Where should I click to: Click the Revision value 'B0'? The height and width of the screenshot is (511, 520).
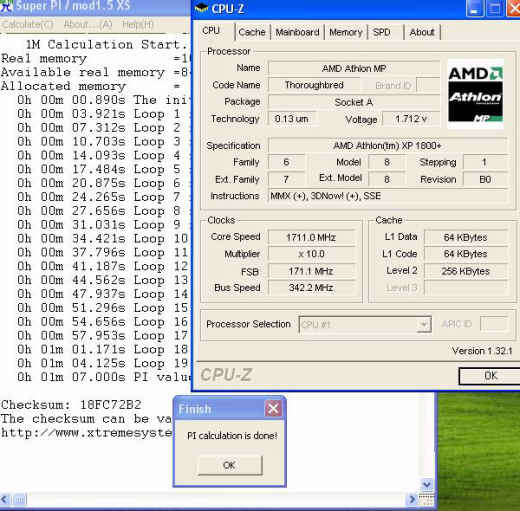pyautogui.click(x=485, y=179)
